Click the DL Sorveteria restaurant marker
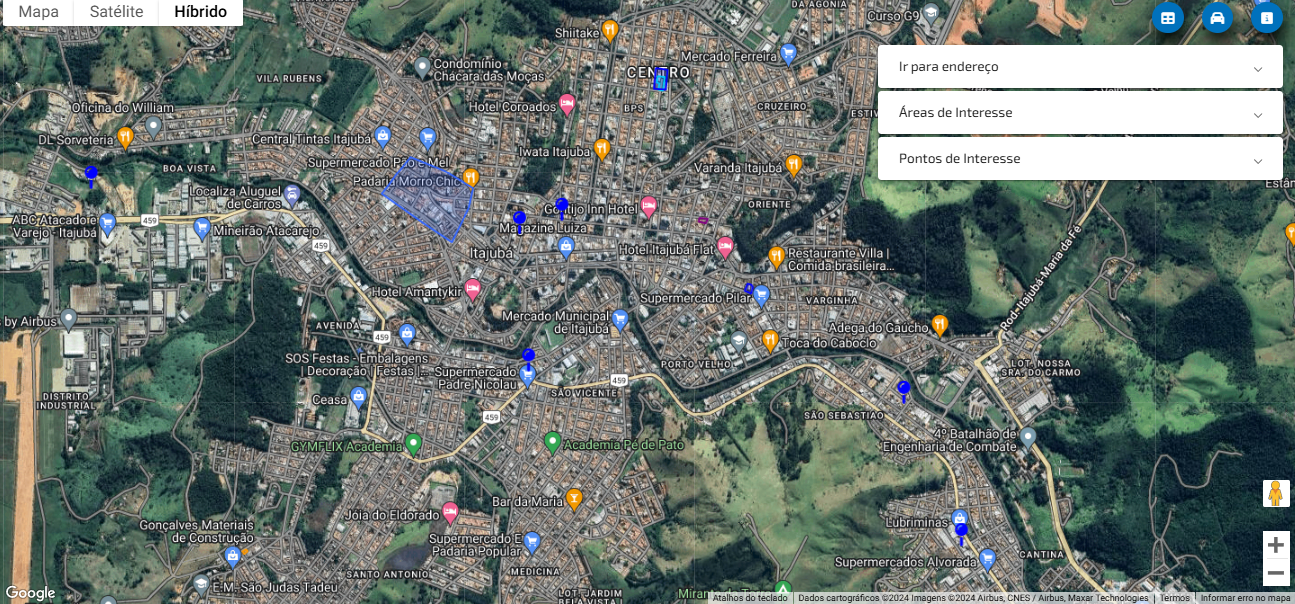Viewport: 1295px width, 604px height. tap(125, 137)
